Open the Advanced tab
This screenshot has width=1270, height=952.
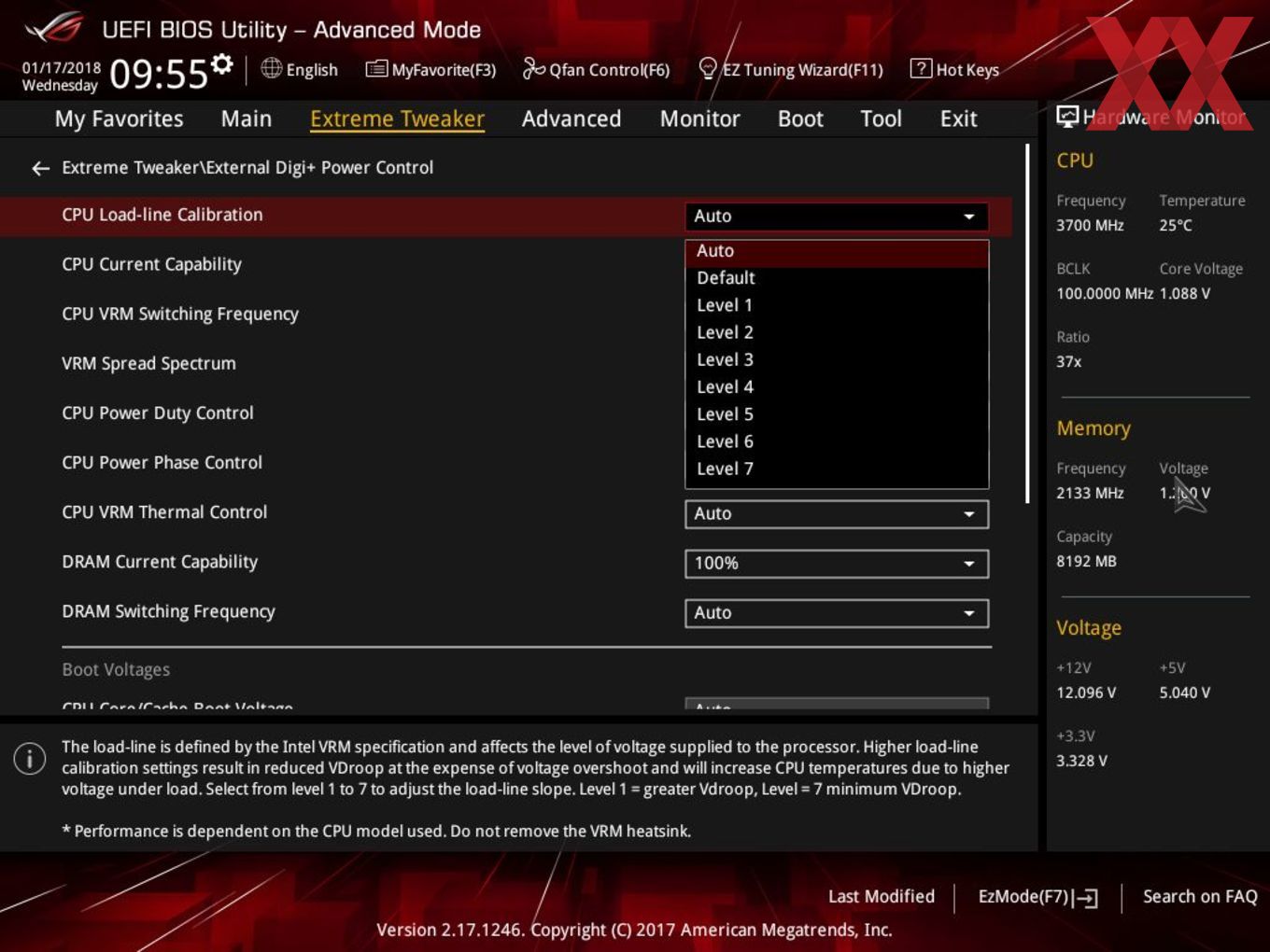(x=571, y=119)
